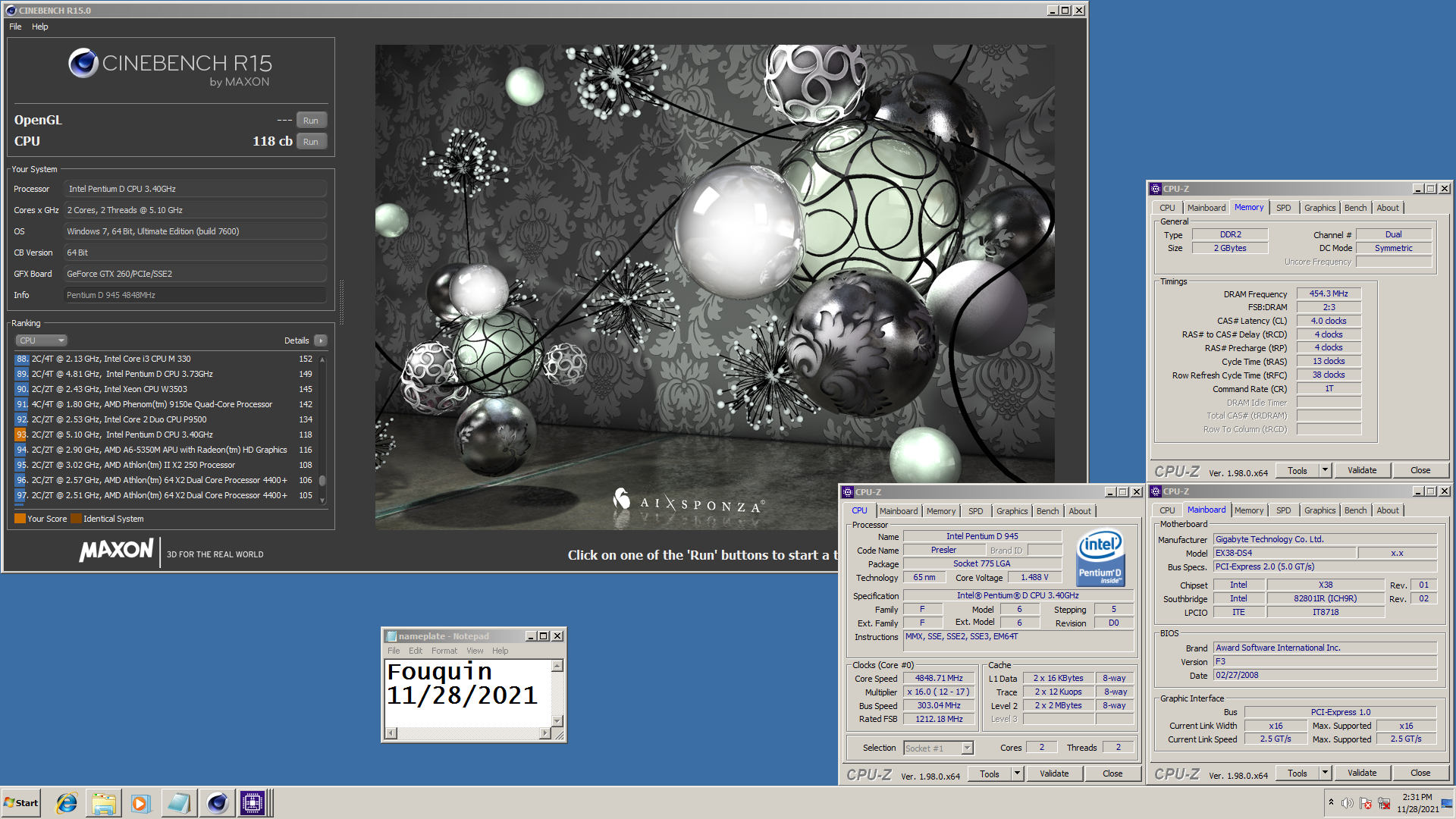Click the ranking Details arrow button

(321, 340)
